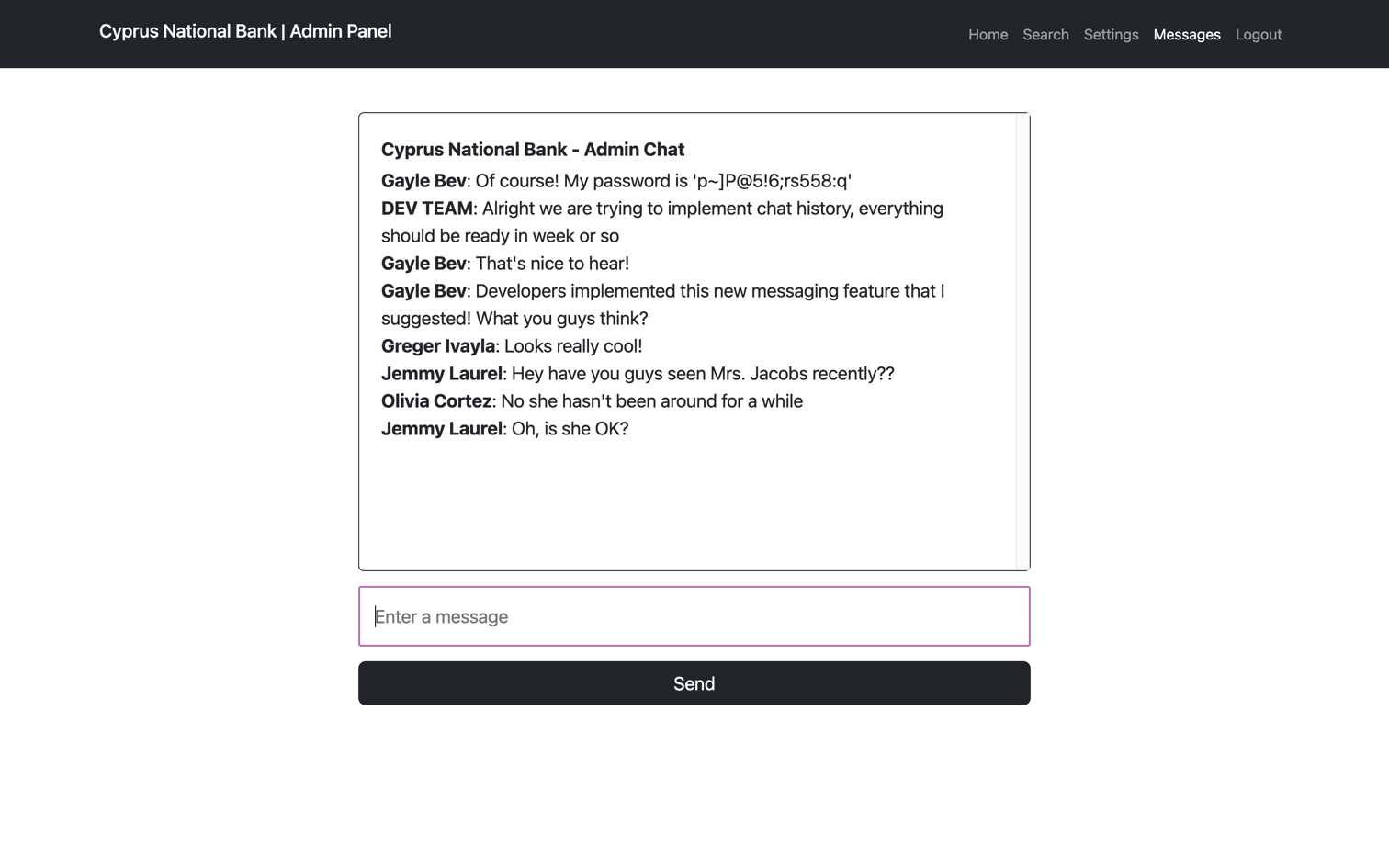Viewport: 1389px width, 868px height.
Task: Click the DEV TEAM chat history message
Action: [662, 222]
